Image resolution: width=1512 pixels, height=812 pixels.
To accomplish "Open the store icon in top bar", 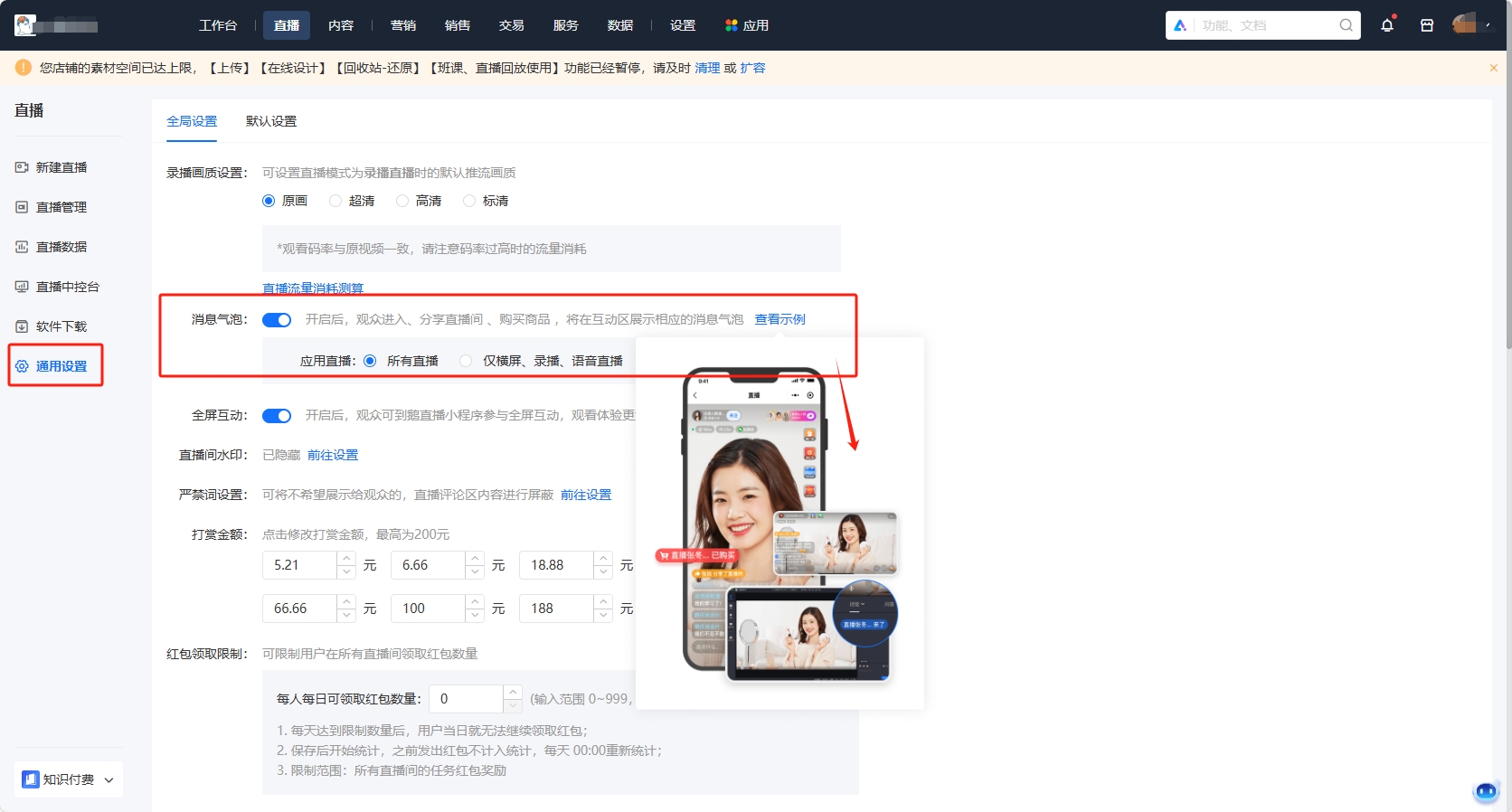I will tap(1427, 25).
